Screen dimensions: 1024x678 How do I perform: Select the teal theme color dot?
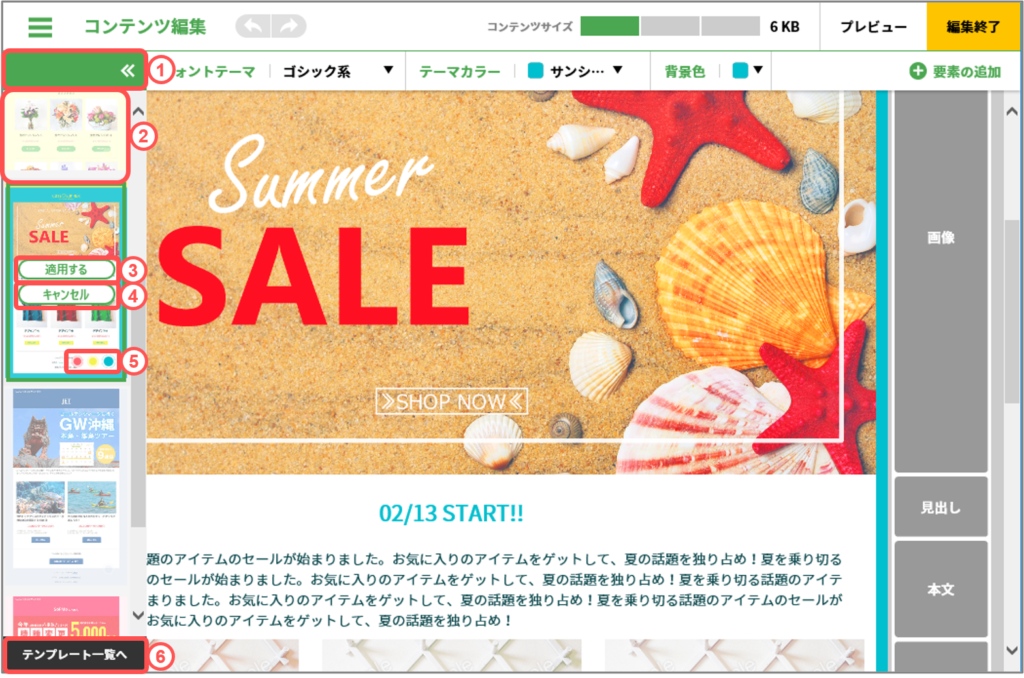pyautogui.click(x=108, y=361)
